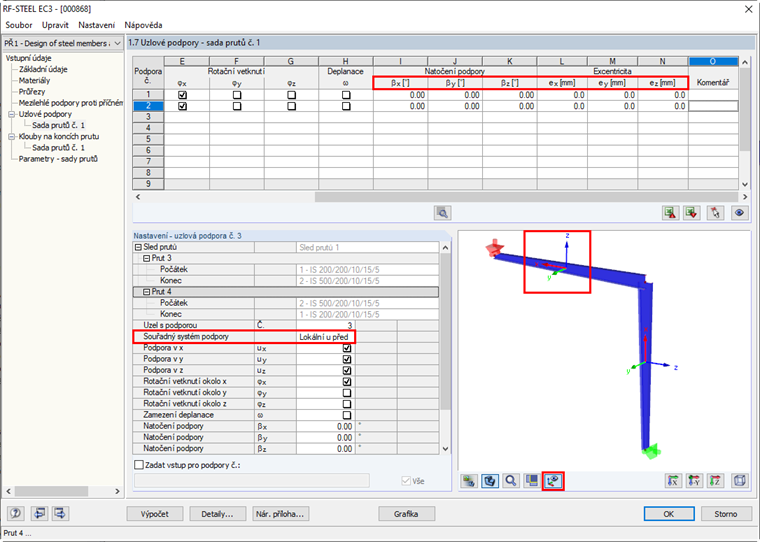The width and height of the screenshot is (760, 542).
Task: Toggle the move/rotate view icon under the 3D view
Action: pos(490,481)
